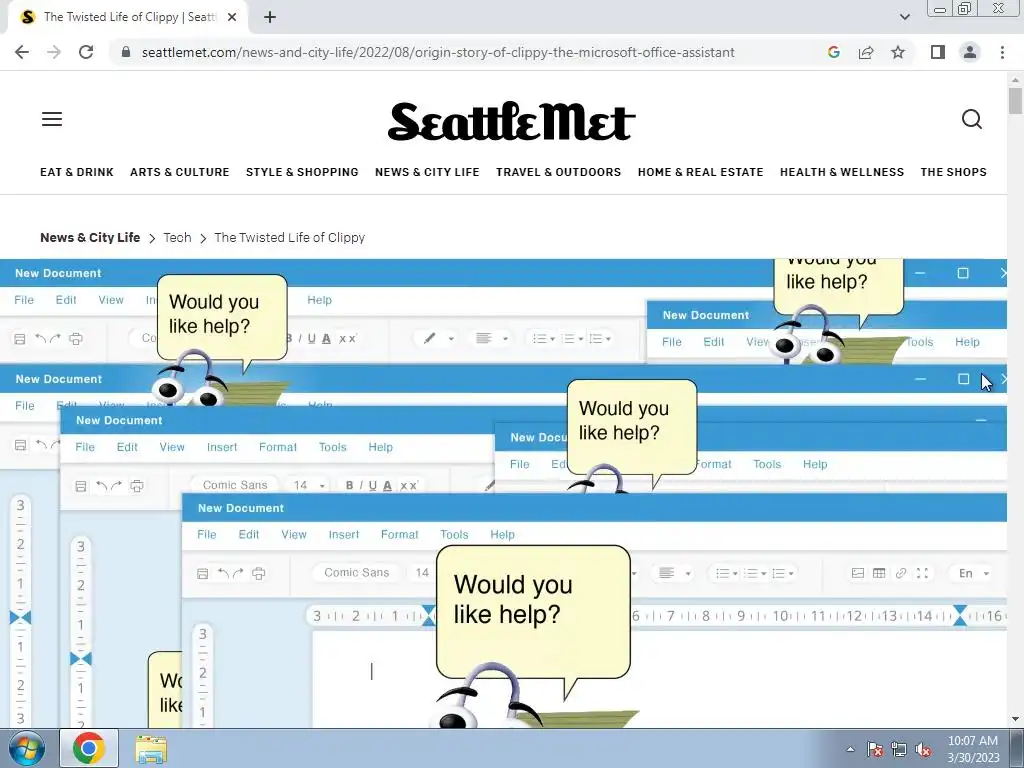Open the network tray icon
Screen dimensions: 1024x768
point(899,749)
